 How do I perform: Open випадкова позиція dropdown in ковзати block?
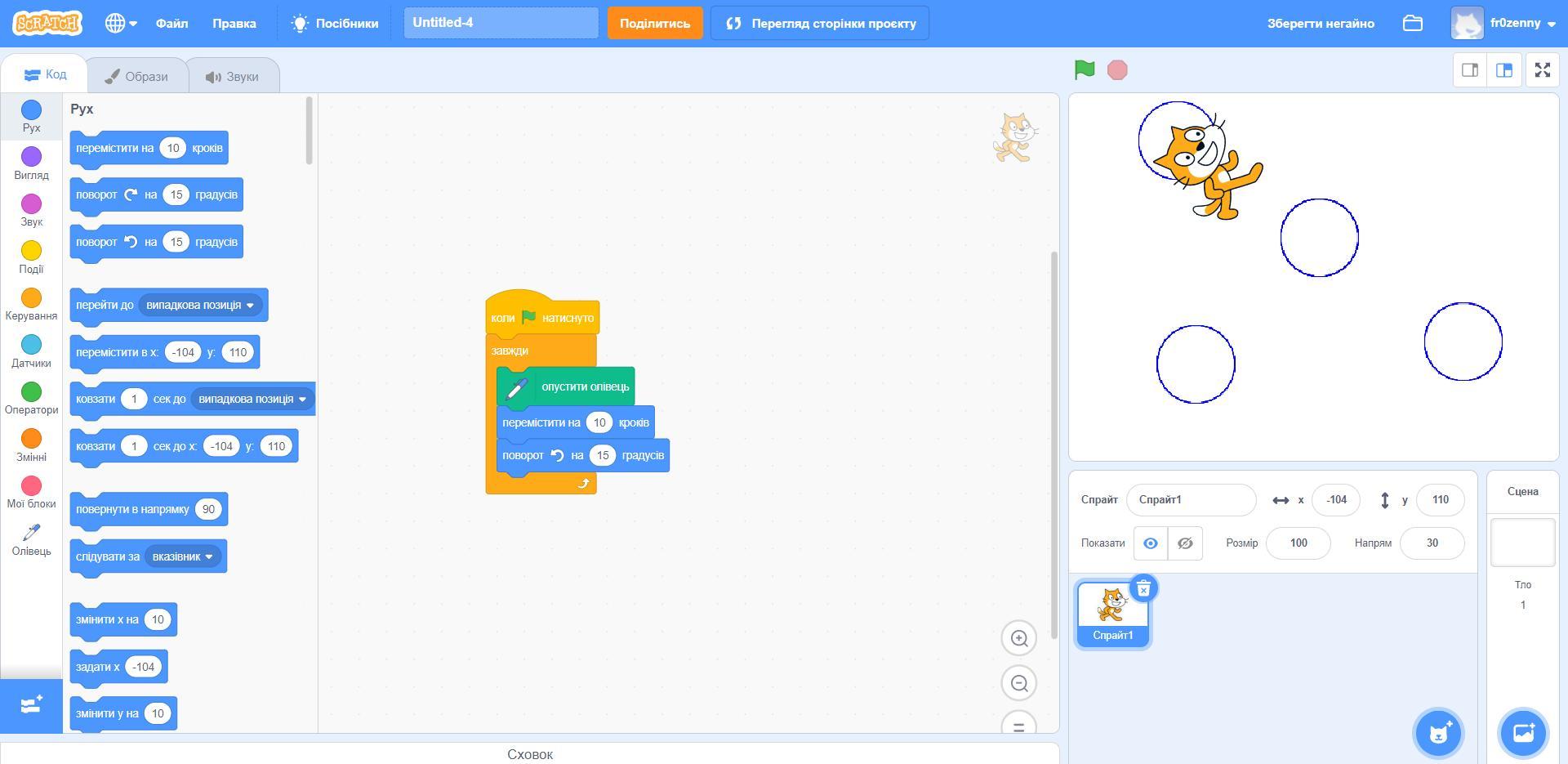[x=252, y=399]
